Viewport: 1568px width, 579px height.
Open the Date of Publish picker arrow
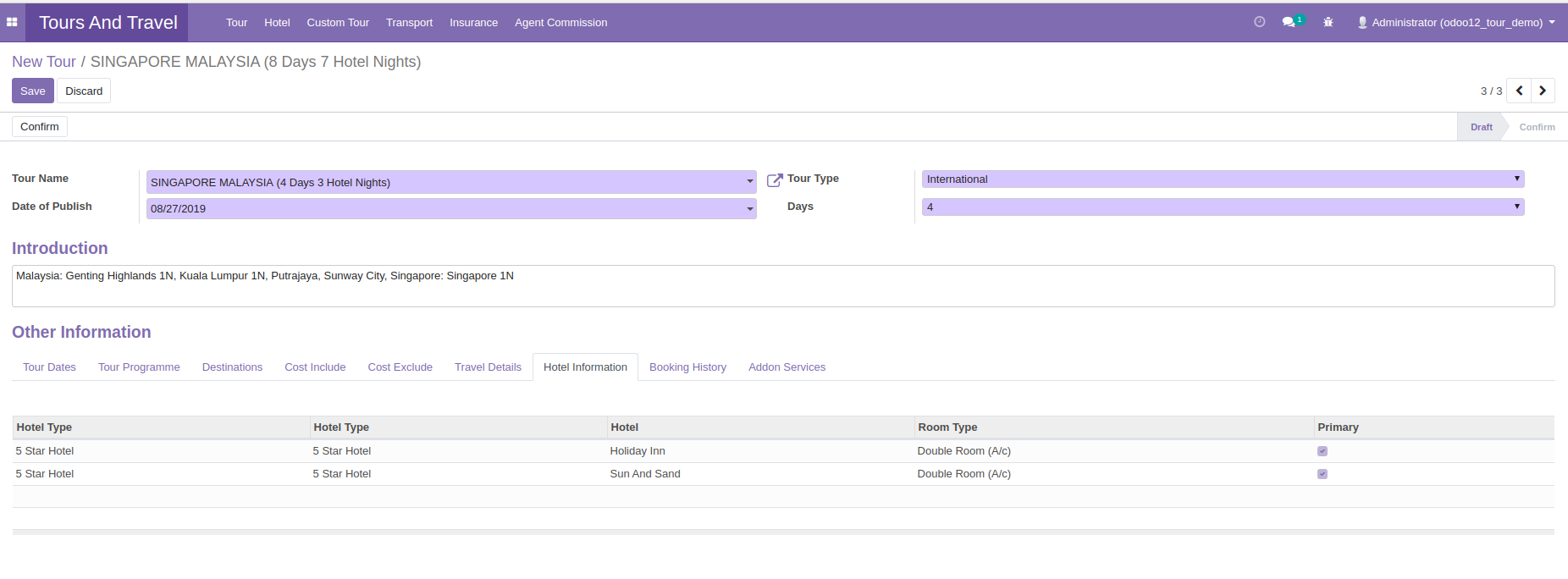coord(750,209)
